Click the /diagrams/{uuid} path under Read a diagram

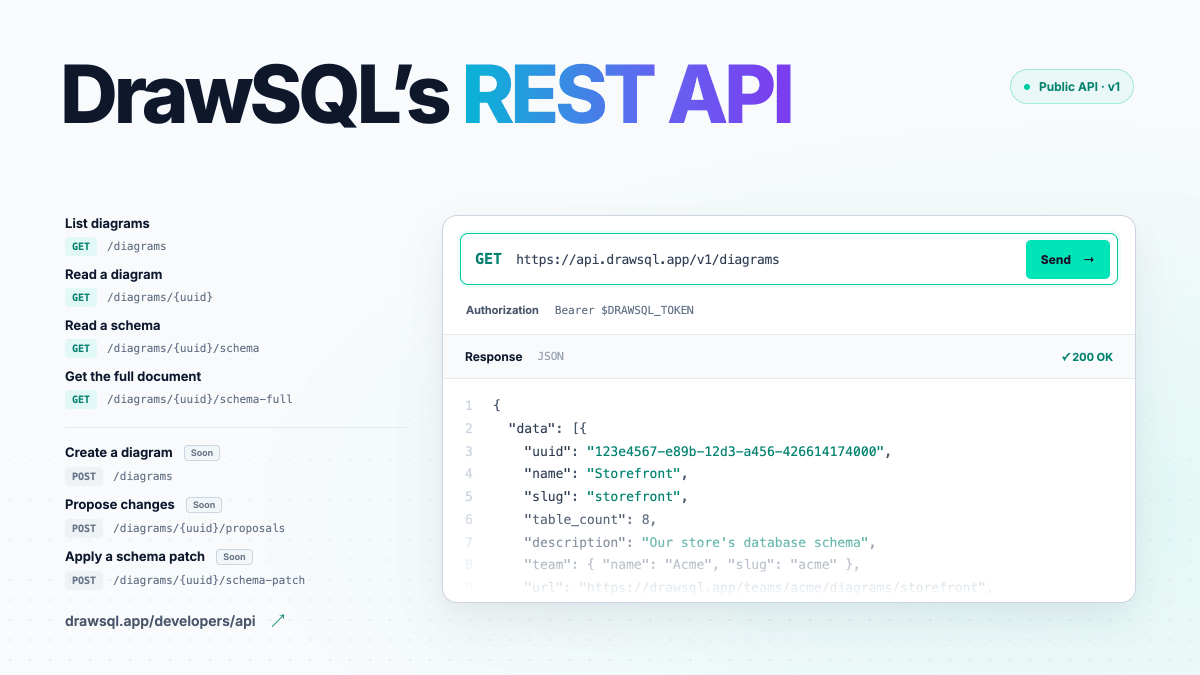[x=160, y=297]
